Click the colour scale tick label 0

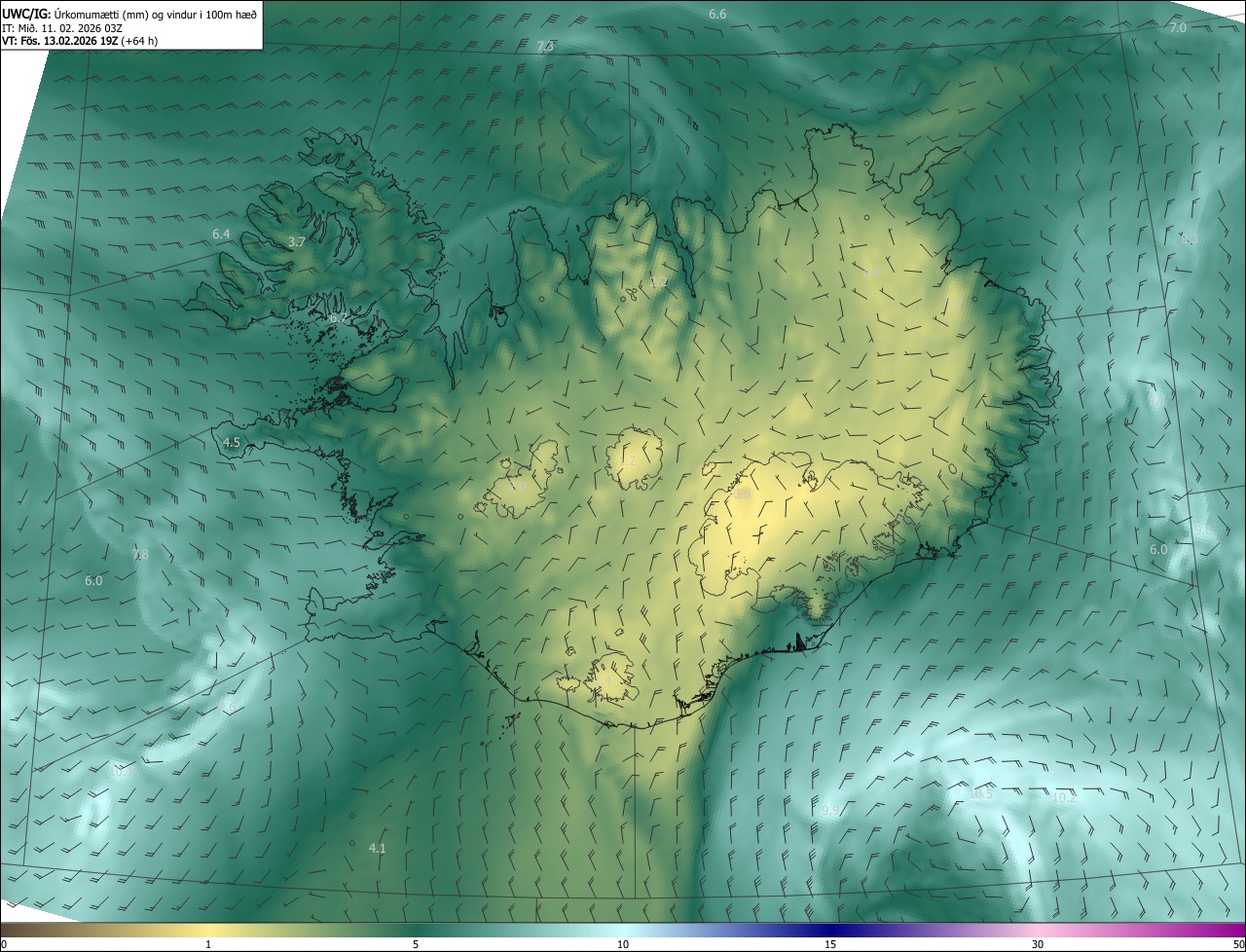(x=4, y=944)
